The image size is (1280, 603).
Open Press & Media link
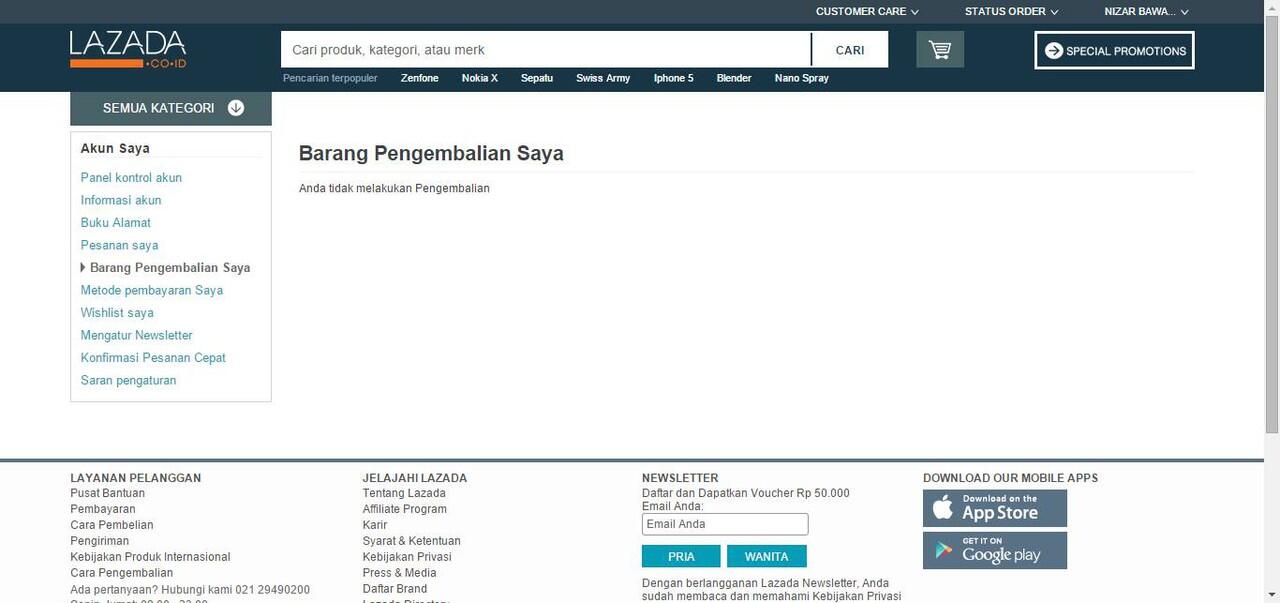400,573
